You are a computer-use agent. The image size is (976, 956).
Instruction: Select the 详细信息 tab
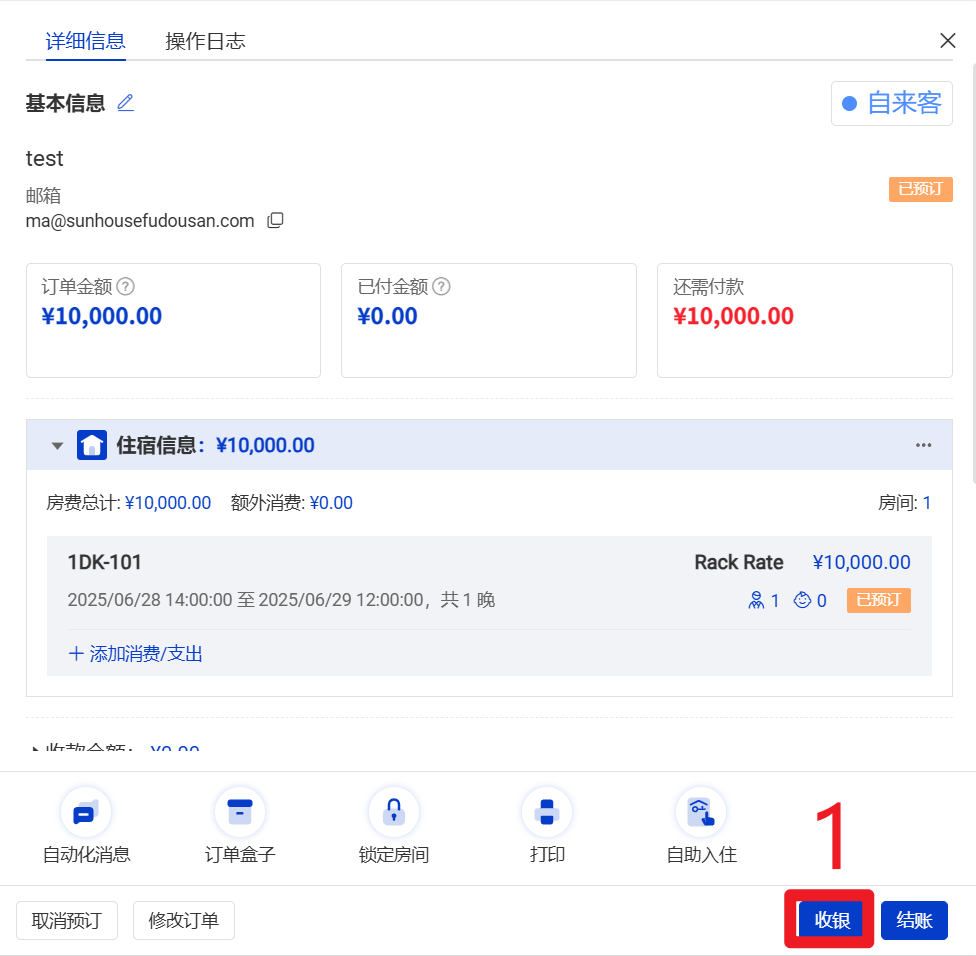(x=86, y=41)
